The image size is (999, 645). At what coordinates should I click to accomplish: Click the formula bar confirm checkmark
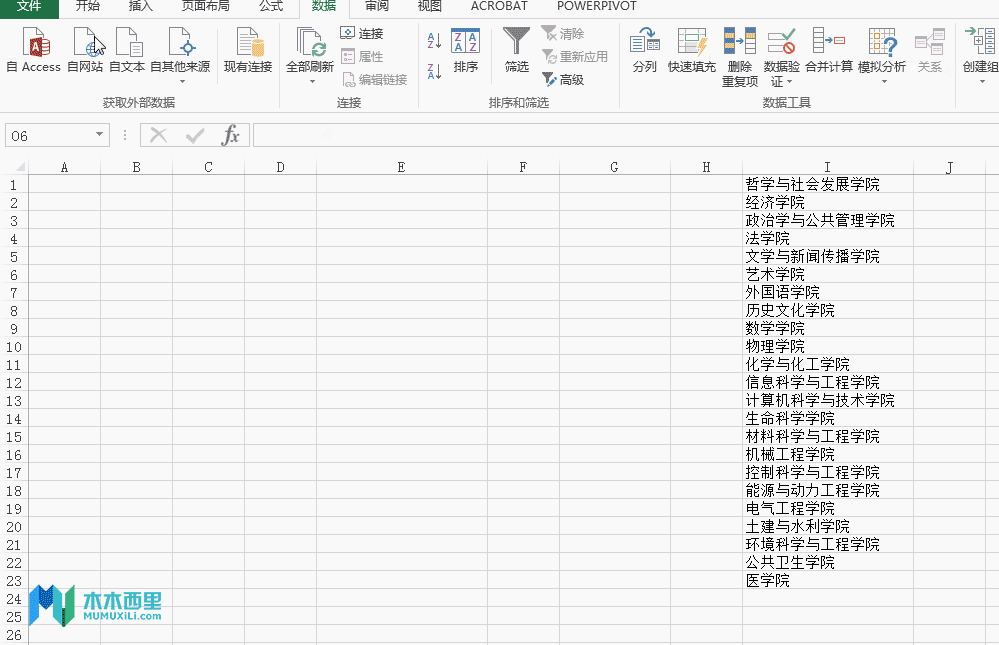195,135
